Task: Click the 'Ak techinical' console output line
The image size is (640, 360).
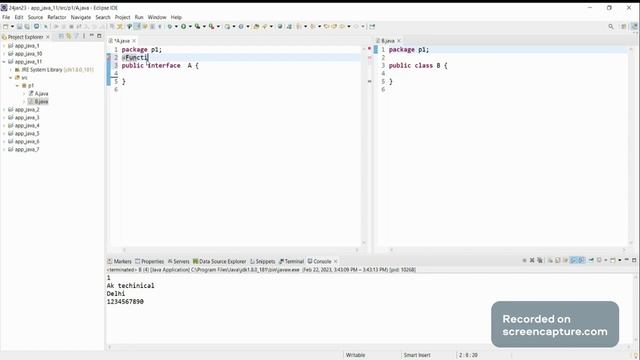Action: coord(131,286)
